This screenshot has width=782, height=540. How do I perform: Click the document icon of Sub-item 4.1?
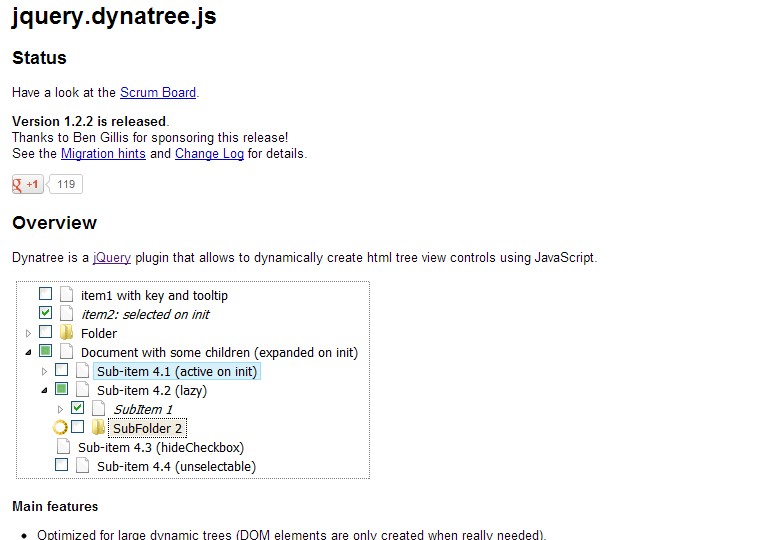82,371
